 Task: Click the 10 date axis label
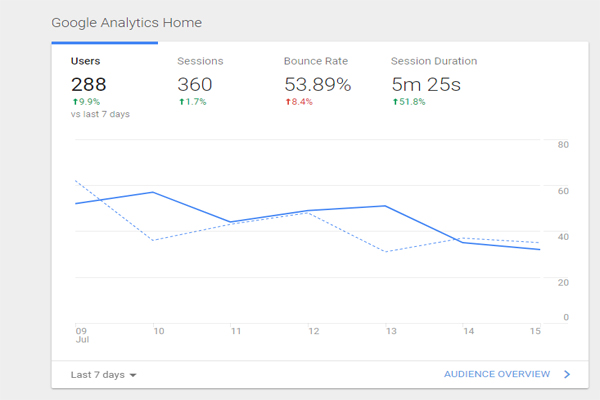click(159, 331)
